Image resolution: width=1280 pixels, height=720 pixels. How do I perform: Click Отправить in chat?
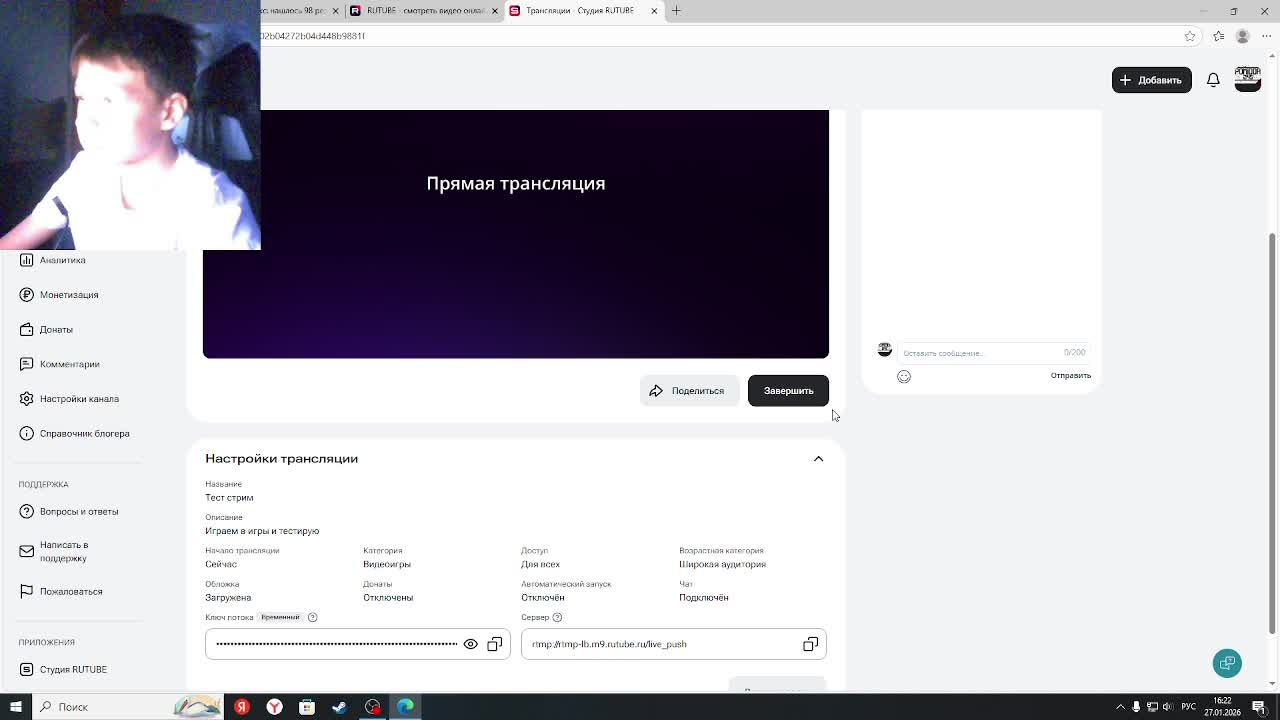(1070, 376)
